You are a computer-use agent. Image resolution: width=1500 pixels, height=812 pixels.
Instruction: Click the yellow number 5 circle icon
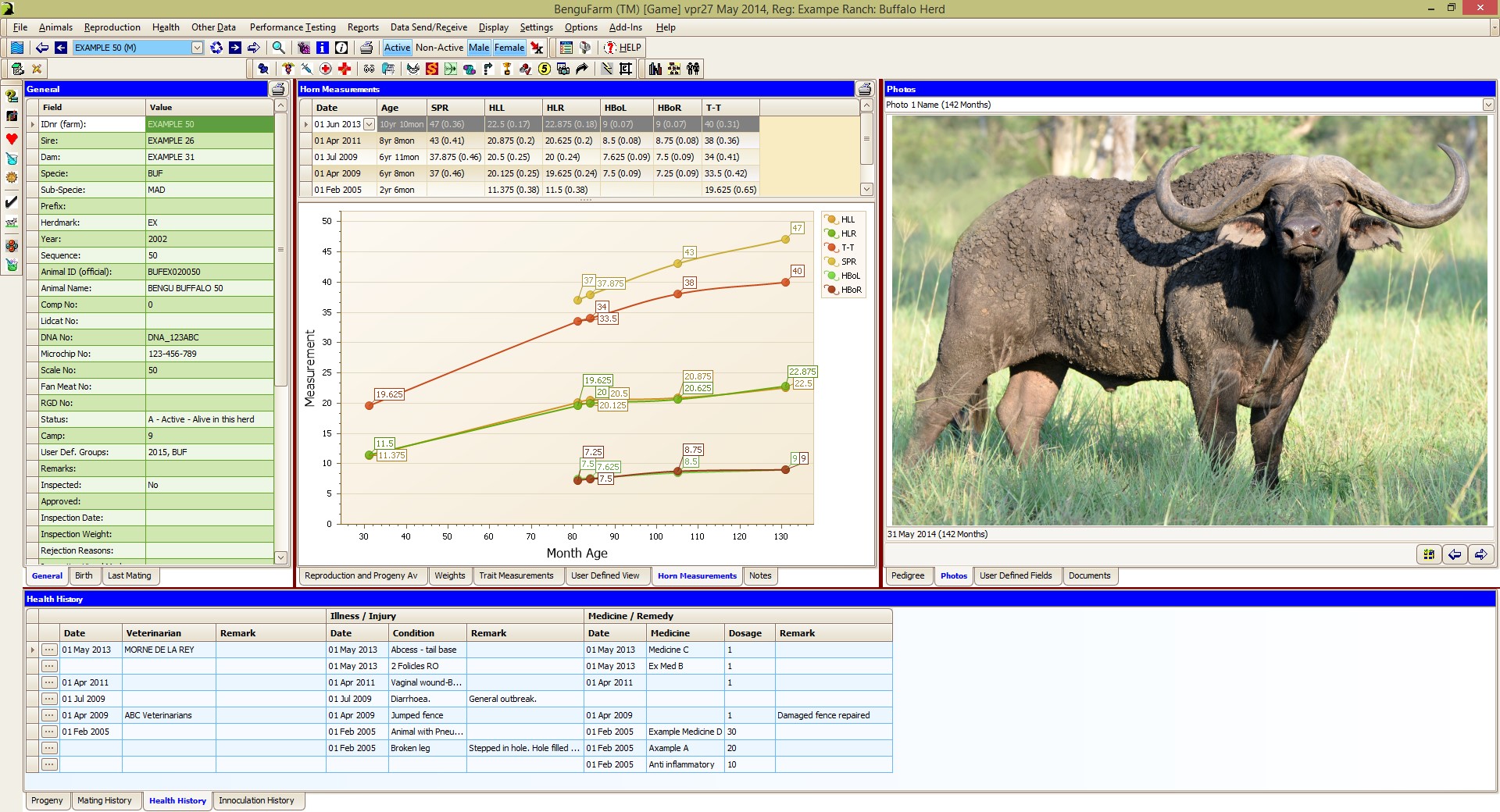pos(545,69)
